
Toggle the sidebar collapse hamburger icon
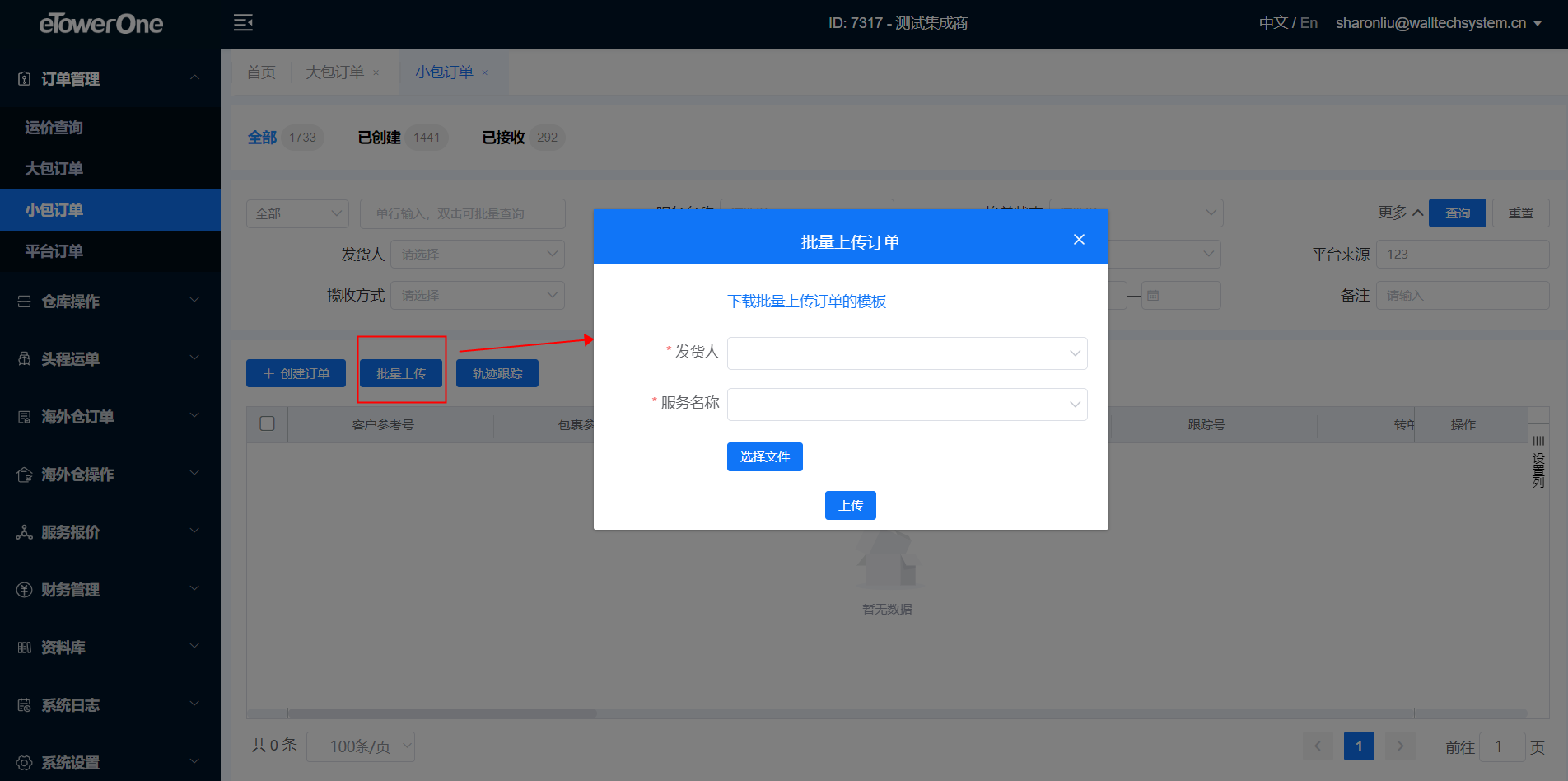pos(243,23)
